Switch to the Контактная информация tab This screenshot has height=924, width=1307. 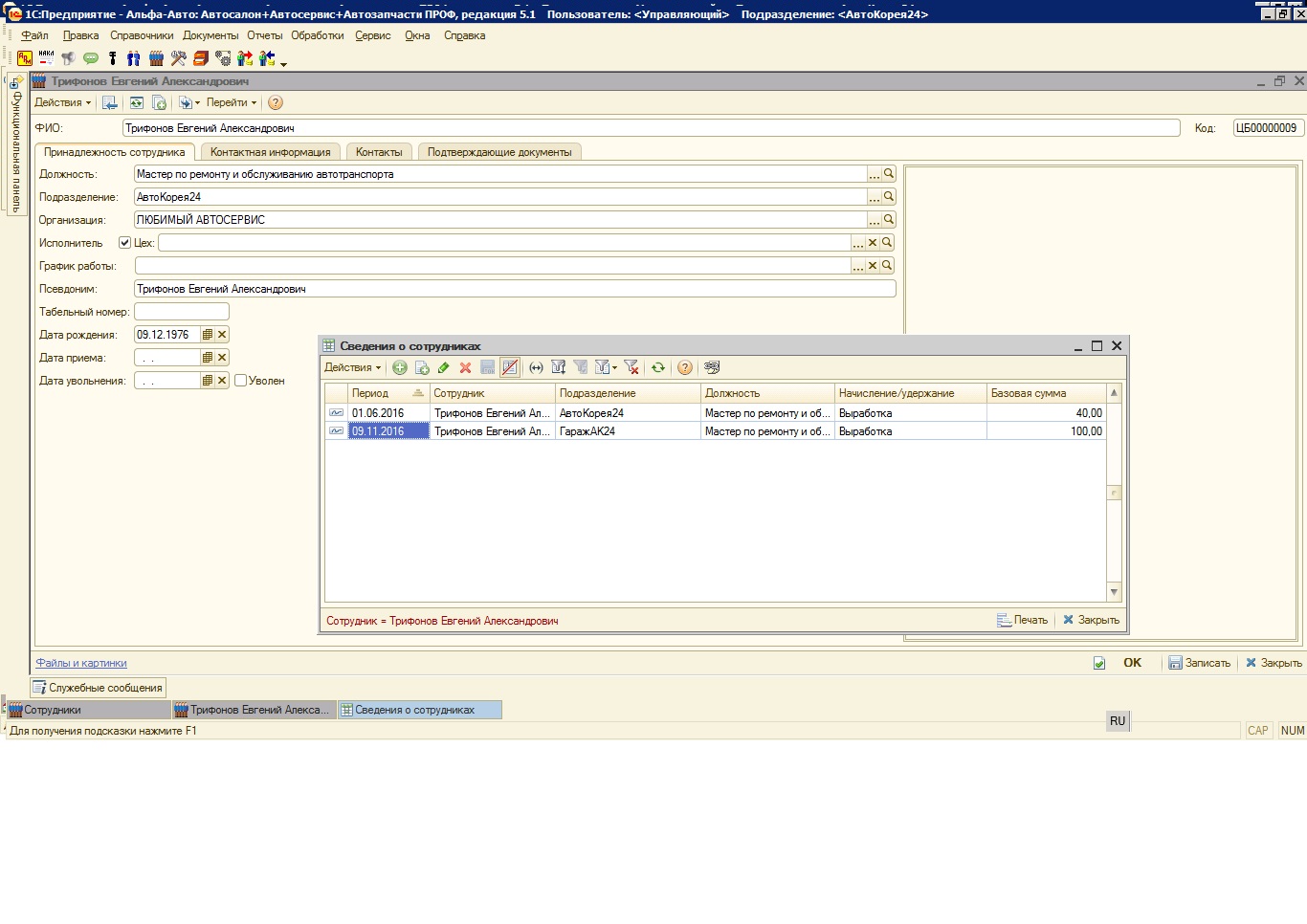coord(271,152)
